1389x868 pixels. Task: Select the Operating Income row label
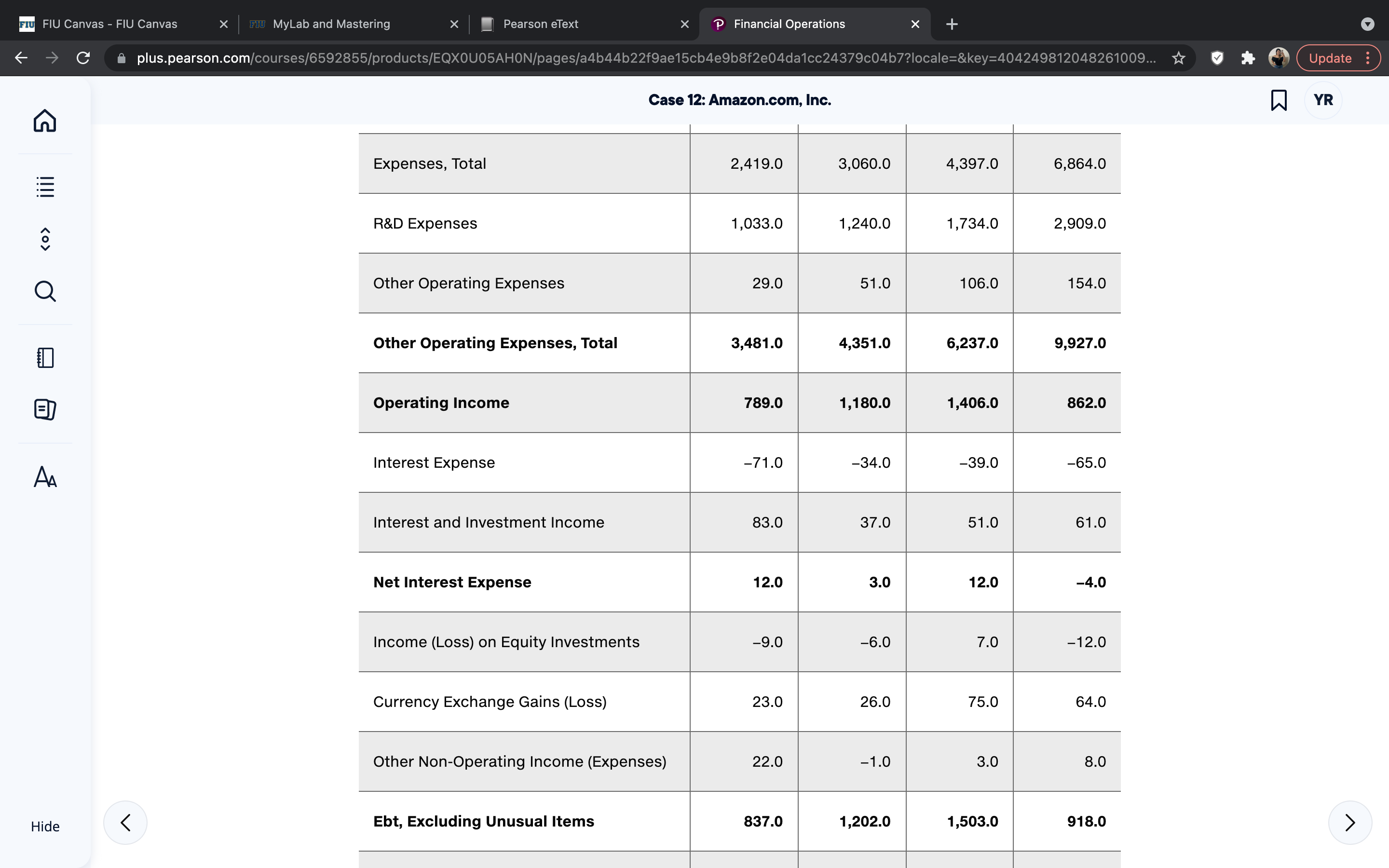(441, 403)
